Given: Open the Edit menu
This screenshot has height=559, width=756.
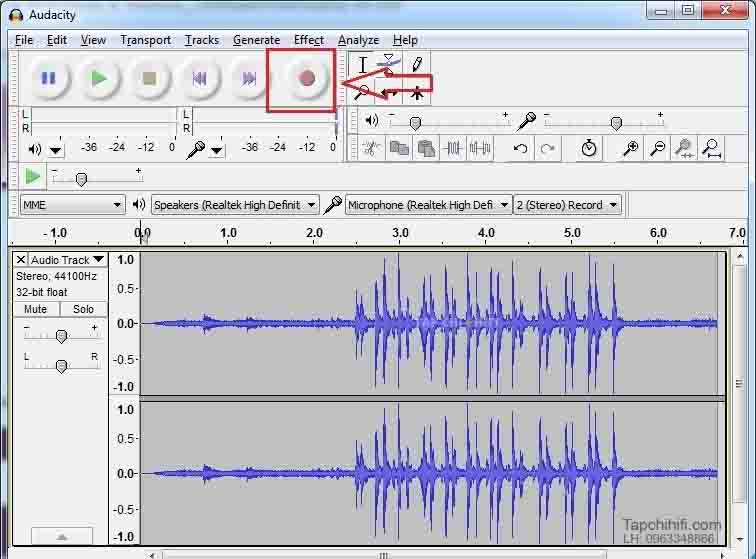Looking at the screenshot, I should pyautogui.click(x=57, y=40).
